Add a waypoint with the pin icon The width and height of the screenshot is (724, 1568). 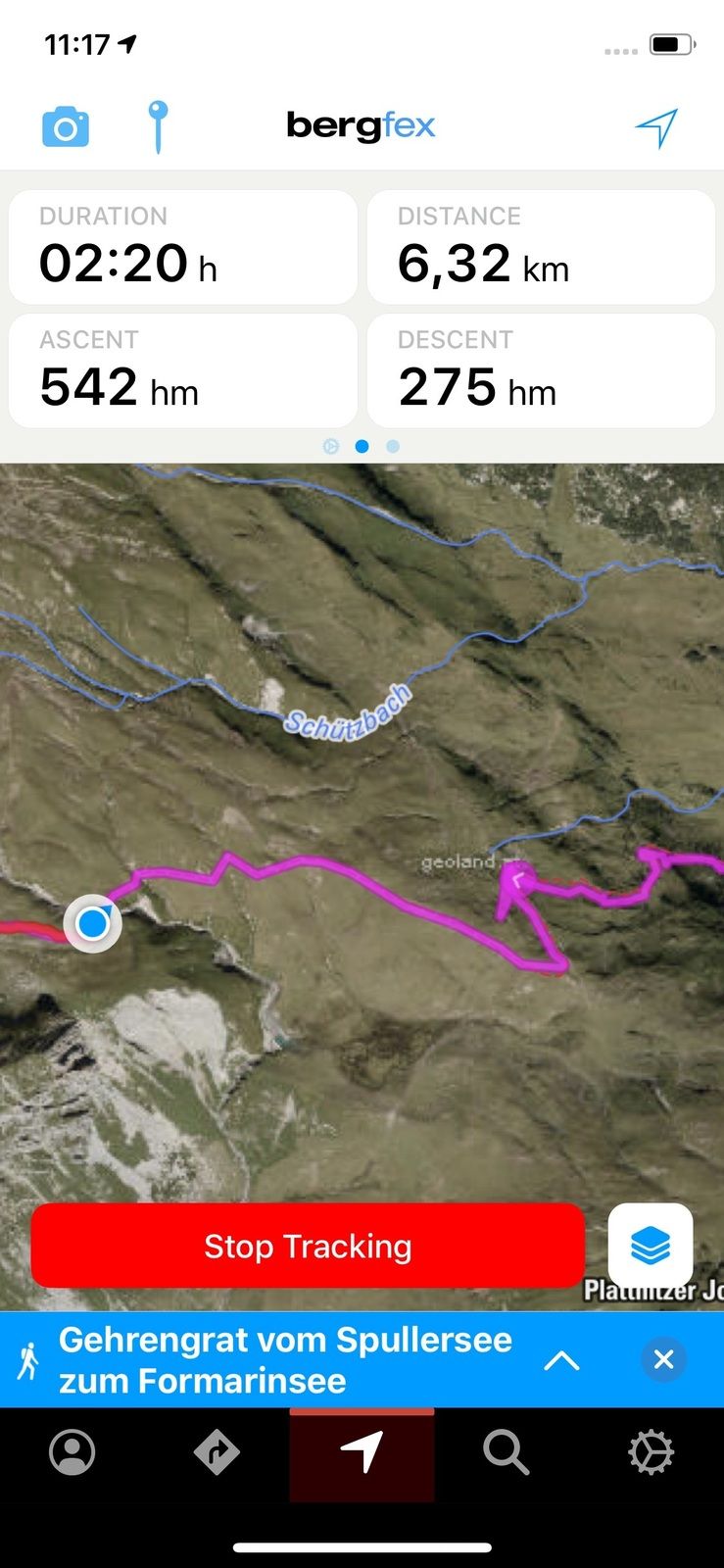coord(158,126)
